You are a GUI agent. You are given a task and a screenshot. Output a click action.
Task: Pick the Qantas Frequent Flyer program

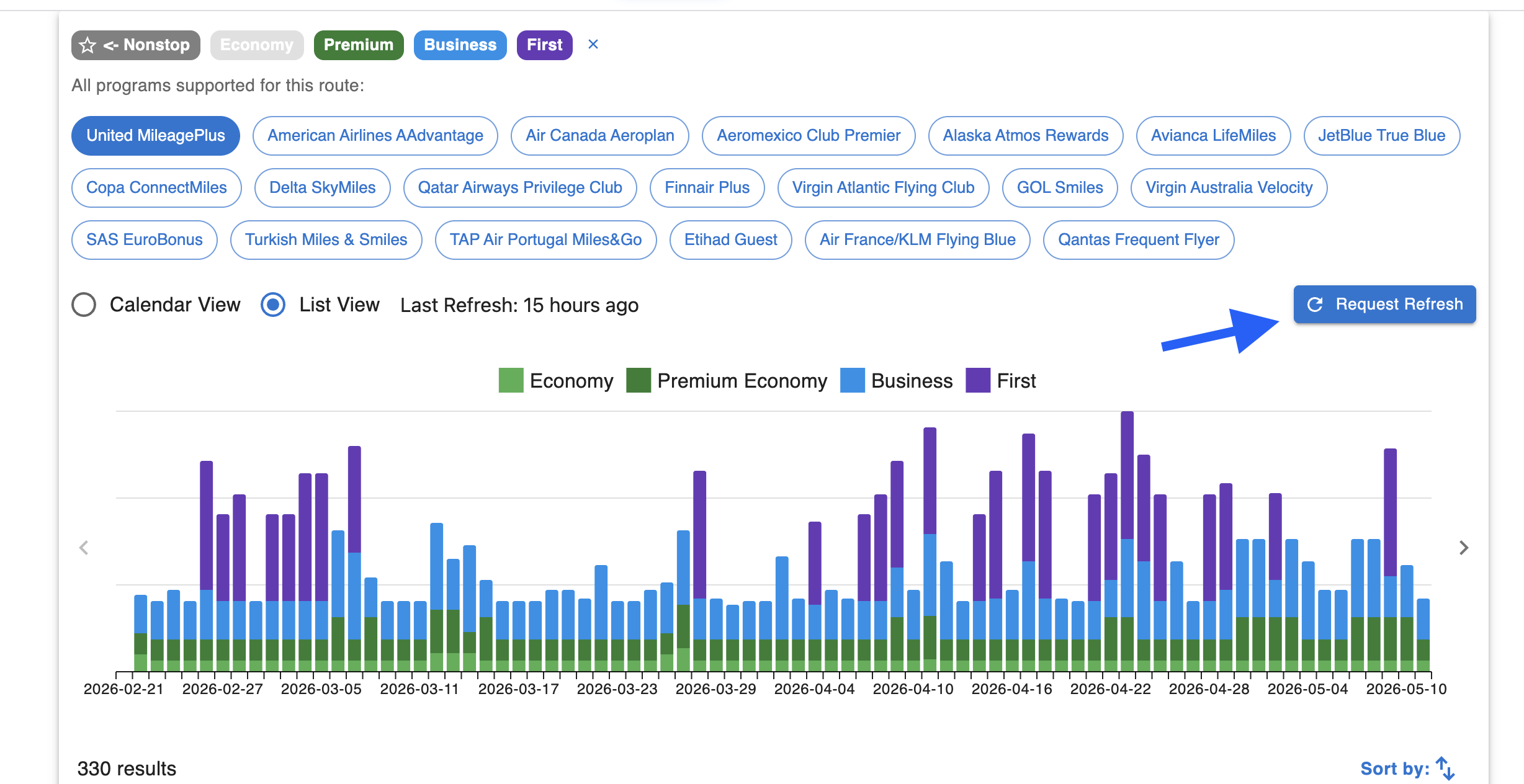[x=1139, y=240]
